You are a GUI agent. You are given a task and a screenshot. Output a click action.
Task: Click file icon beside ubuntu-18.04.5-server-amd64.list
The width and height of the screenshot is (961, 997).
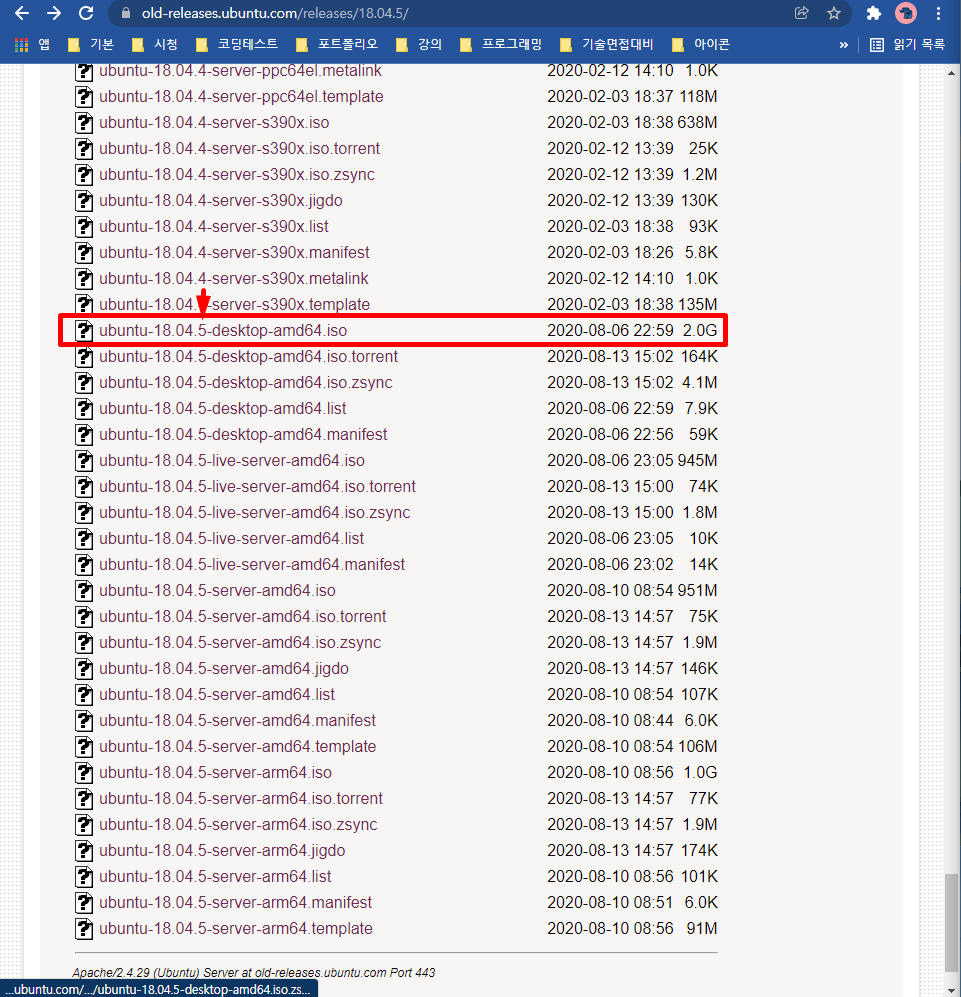coord(84,695)
